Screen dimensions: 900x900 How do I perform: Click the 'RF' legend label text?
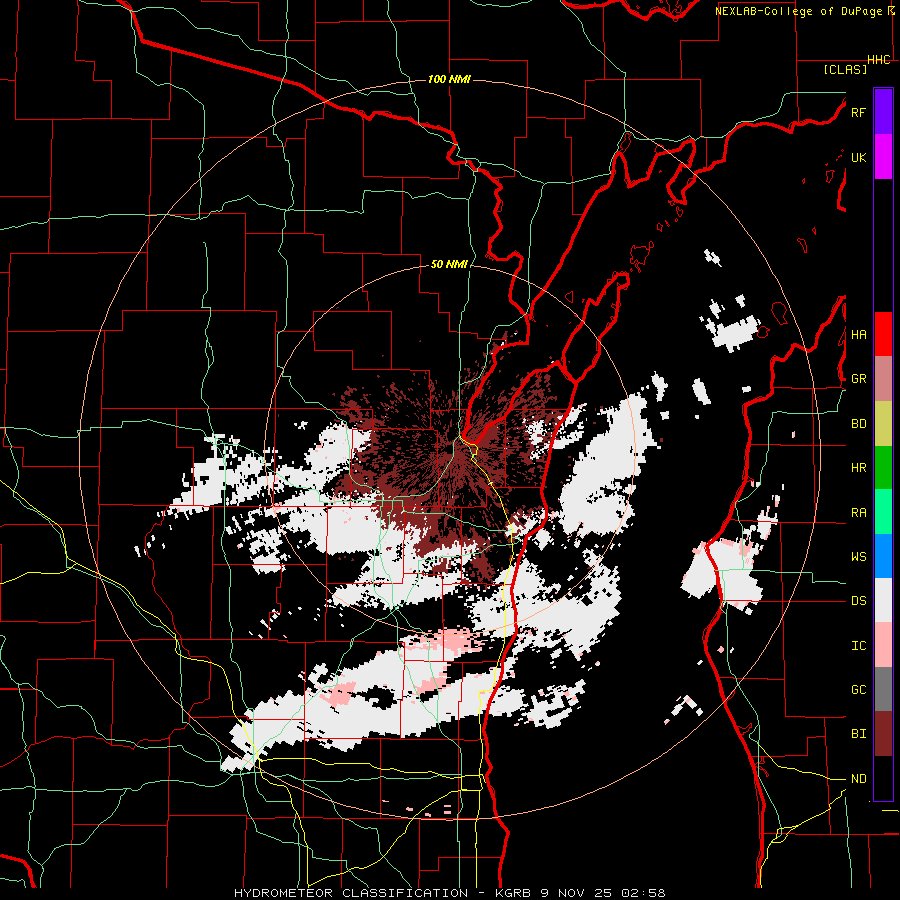858,112
